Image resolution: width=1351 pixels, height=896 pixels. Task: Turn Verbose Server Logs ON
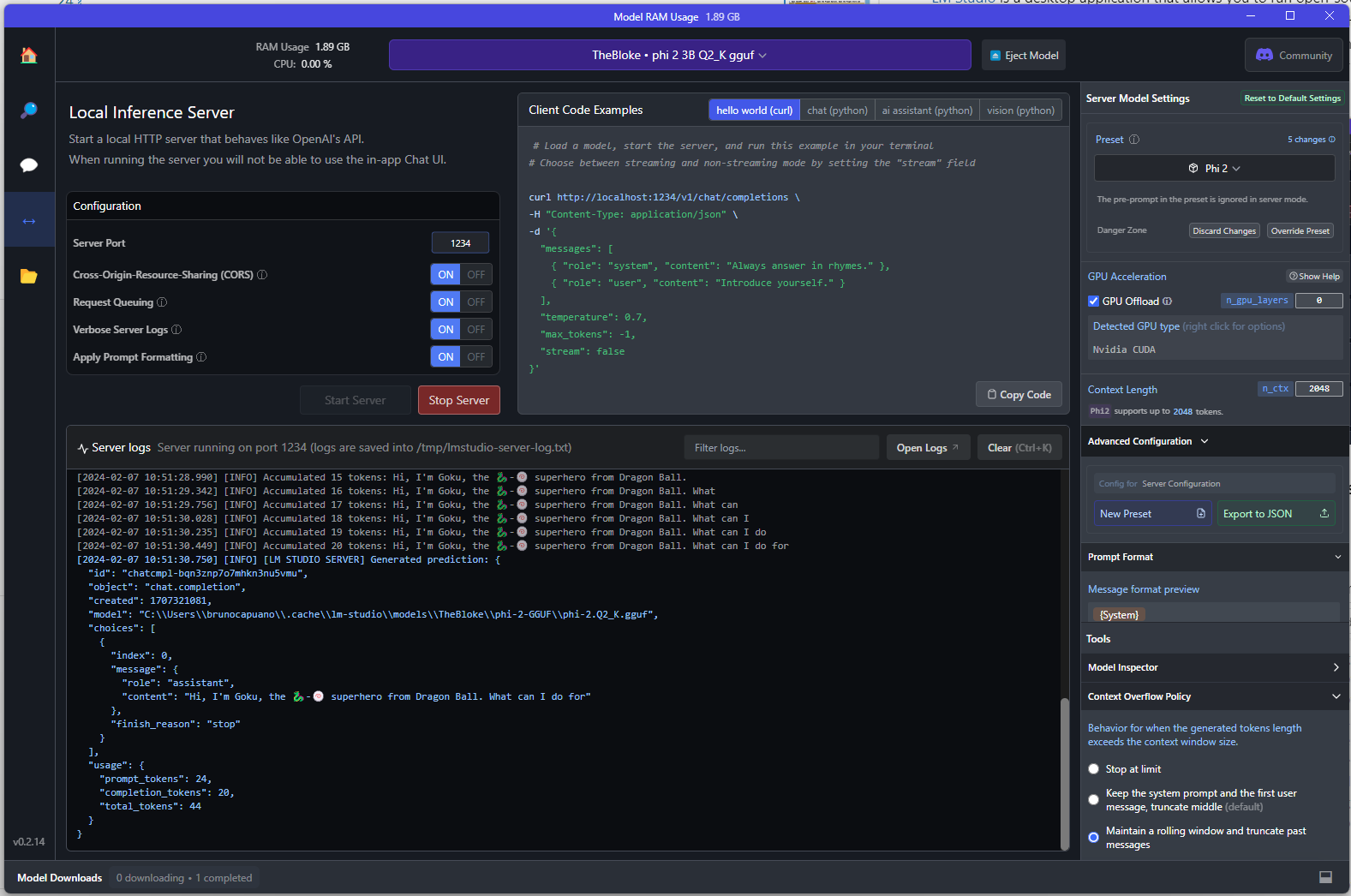(445, 330)
